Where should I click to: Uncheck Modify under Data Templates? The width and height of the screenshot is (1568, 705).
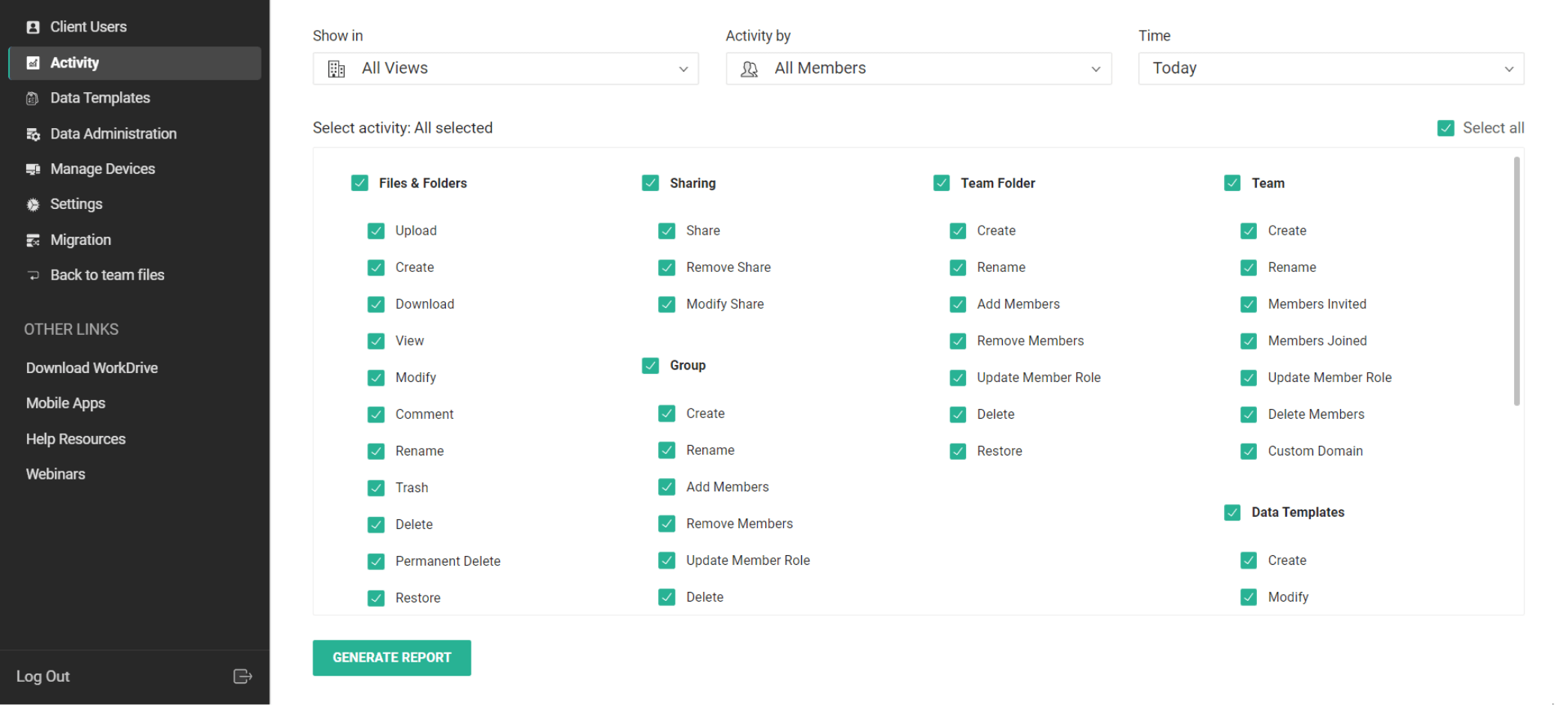(1249, 597)
